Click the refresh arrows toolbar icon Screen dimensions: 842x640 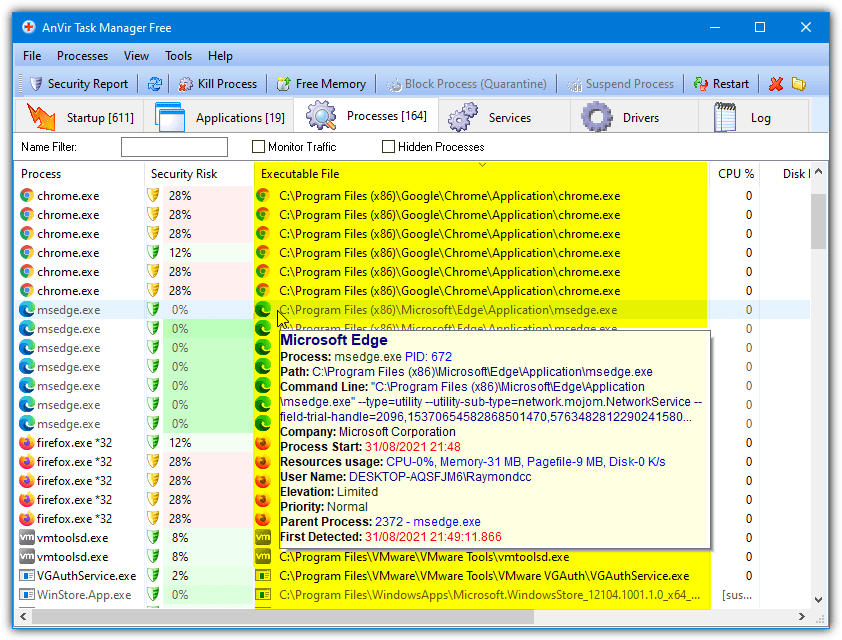[155, 84]
